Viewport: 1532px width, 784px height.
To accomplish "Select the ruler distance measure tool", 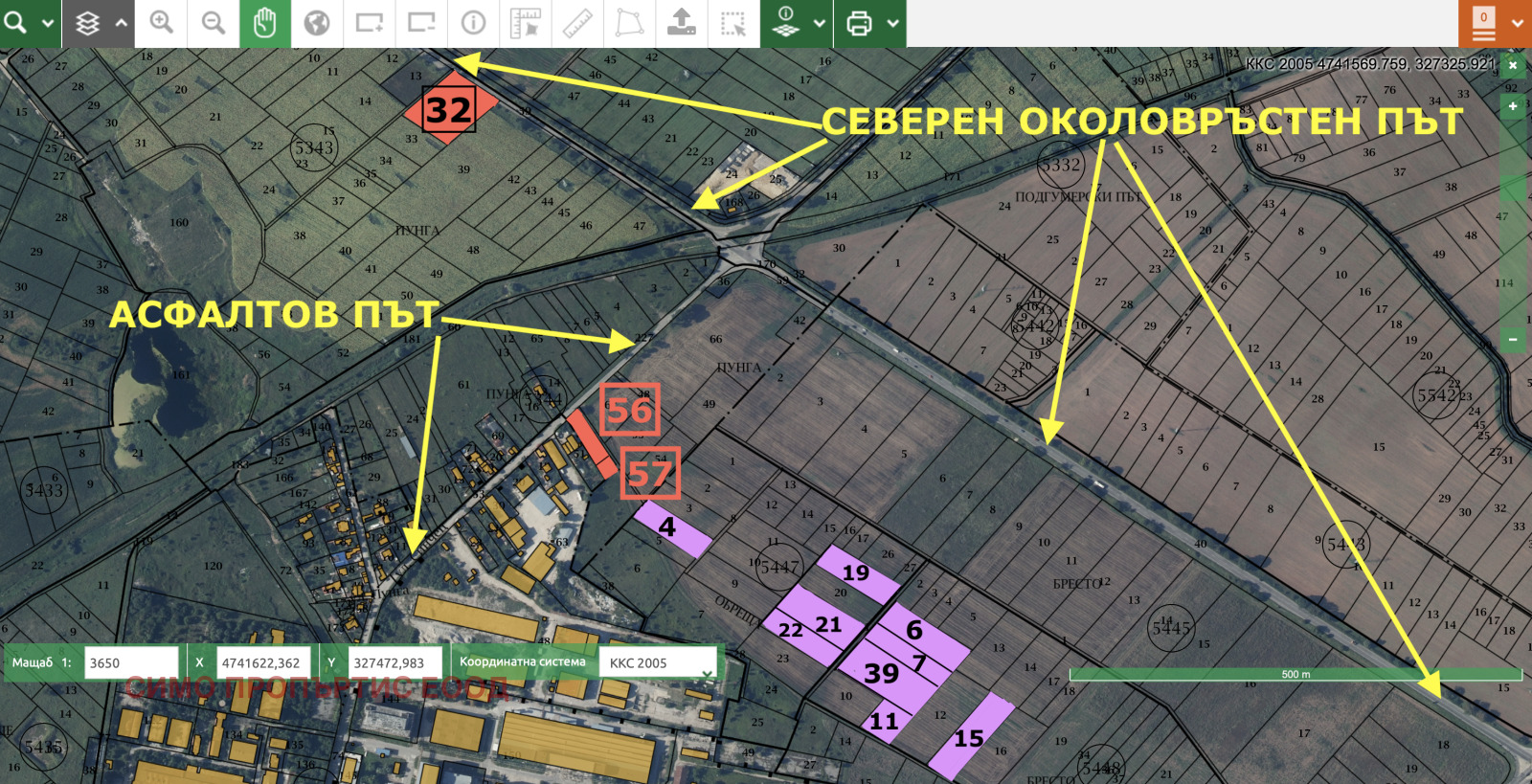I will coord(577,23).
